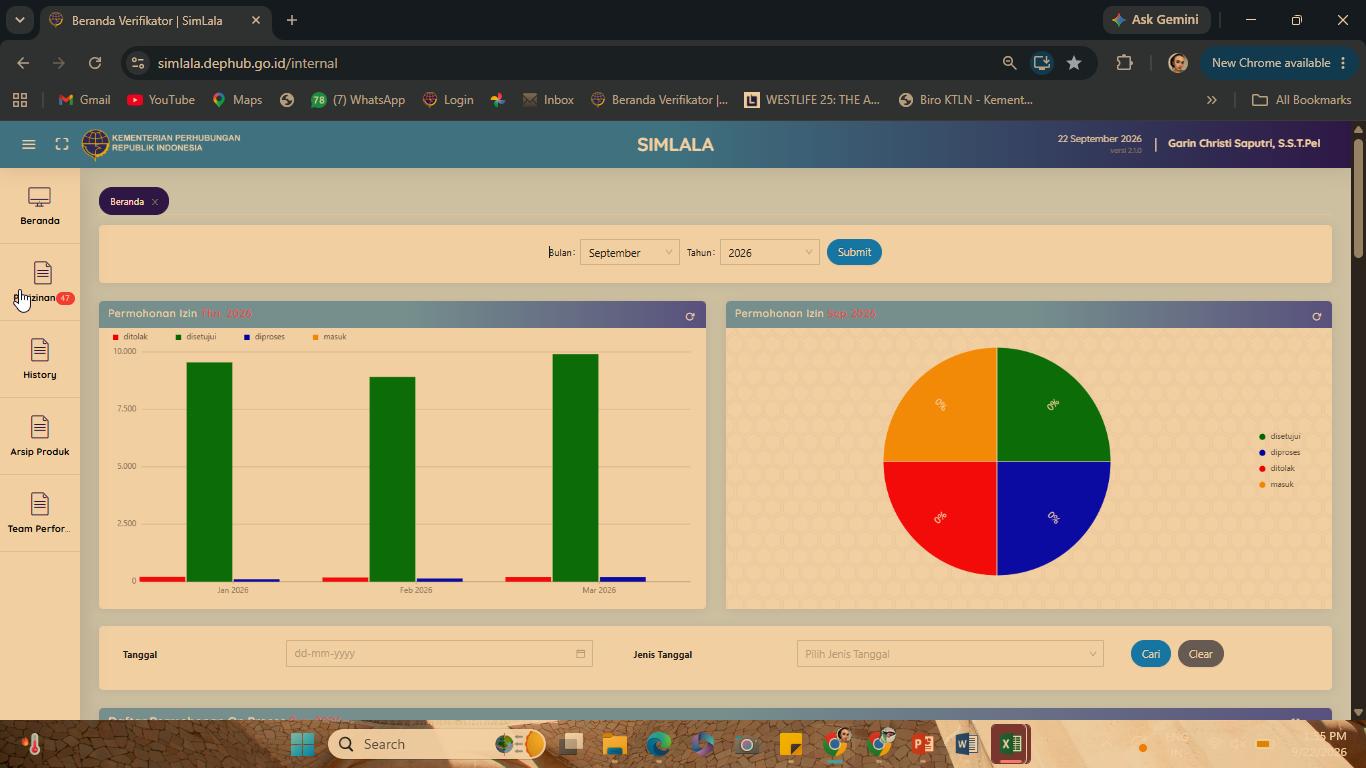Expand the Pilih Jenis Tanggal dropdown
The image size is (1366, 768).
pos(950,654)
